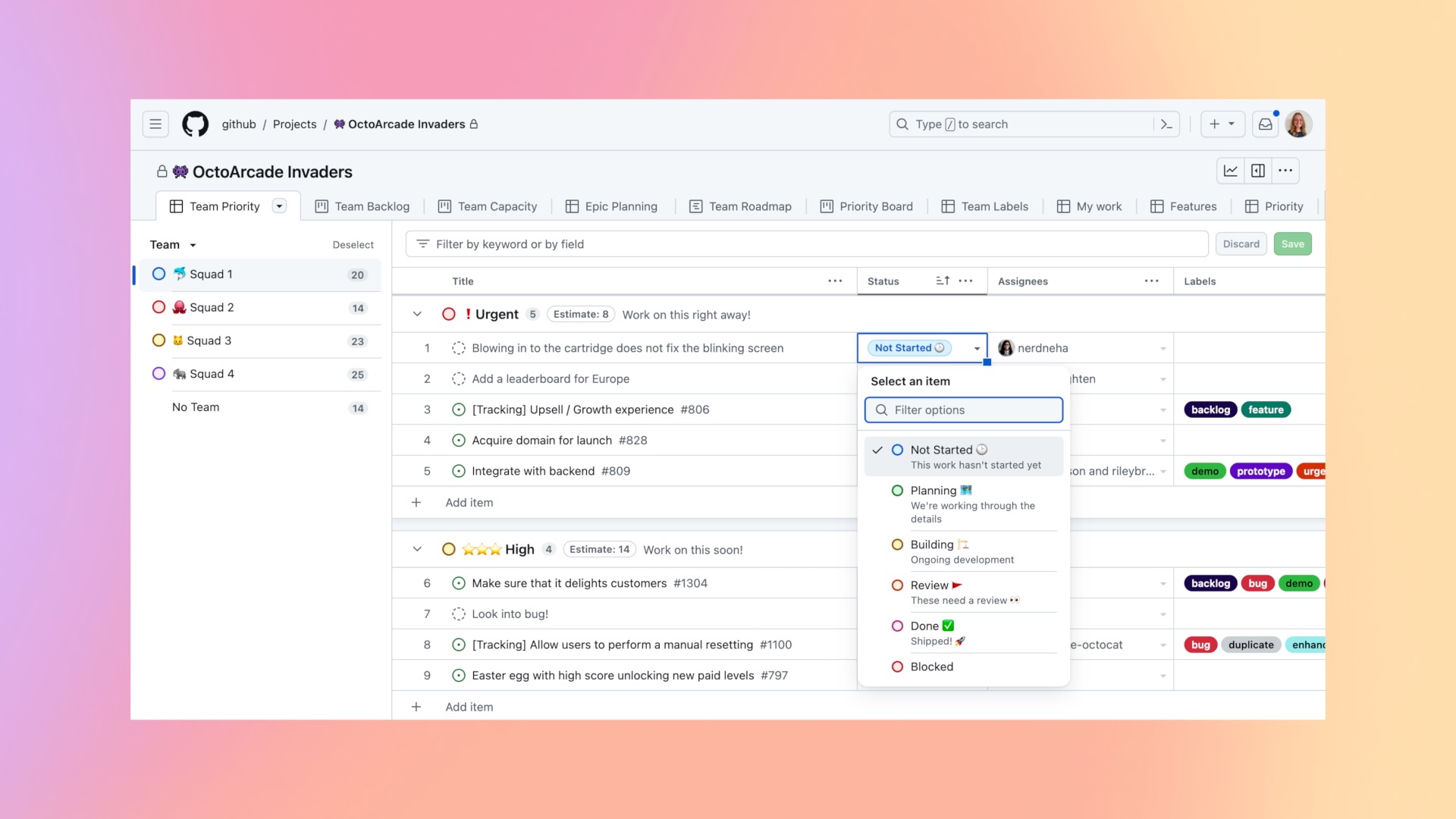Open project three-dot options menu

point(1285,171)
